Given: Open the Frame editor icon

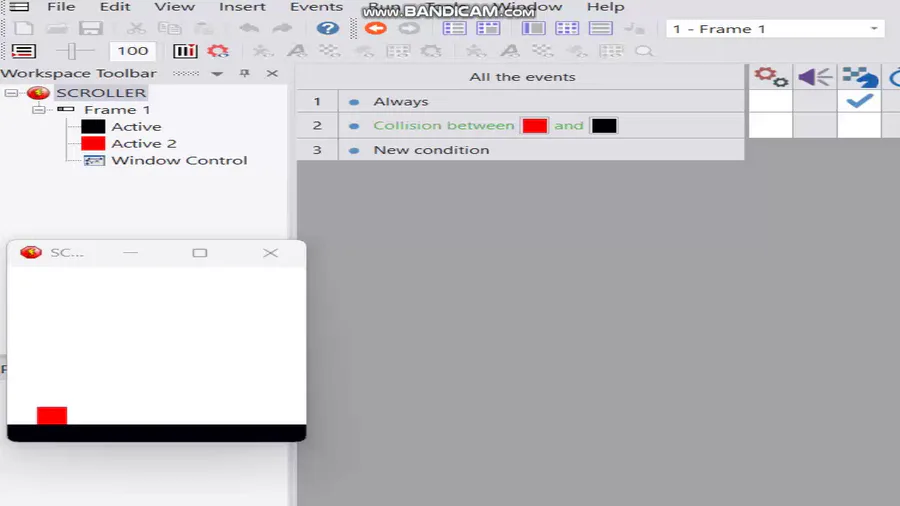Looking at the screenshot, I should (x=488, y=28).
